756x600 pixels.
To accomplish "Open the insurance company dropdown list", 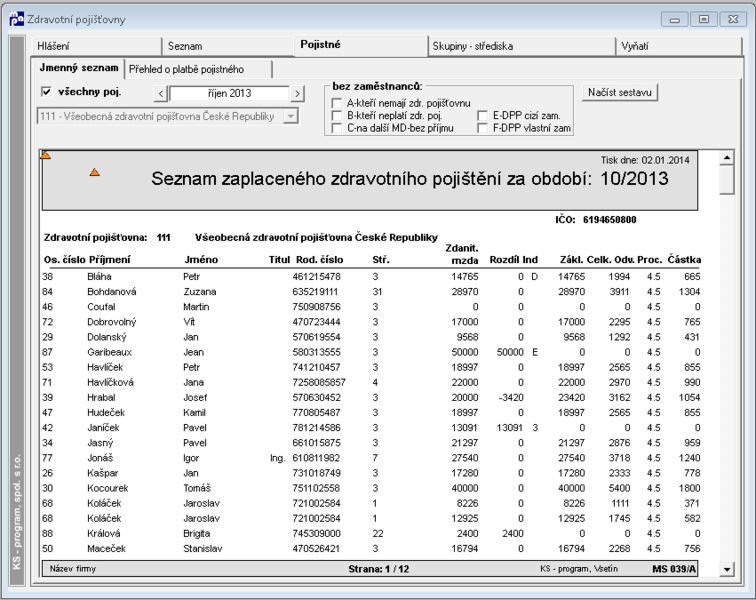I will coord(290,116).
